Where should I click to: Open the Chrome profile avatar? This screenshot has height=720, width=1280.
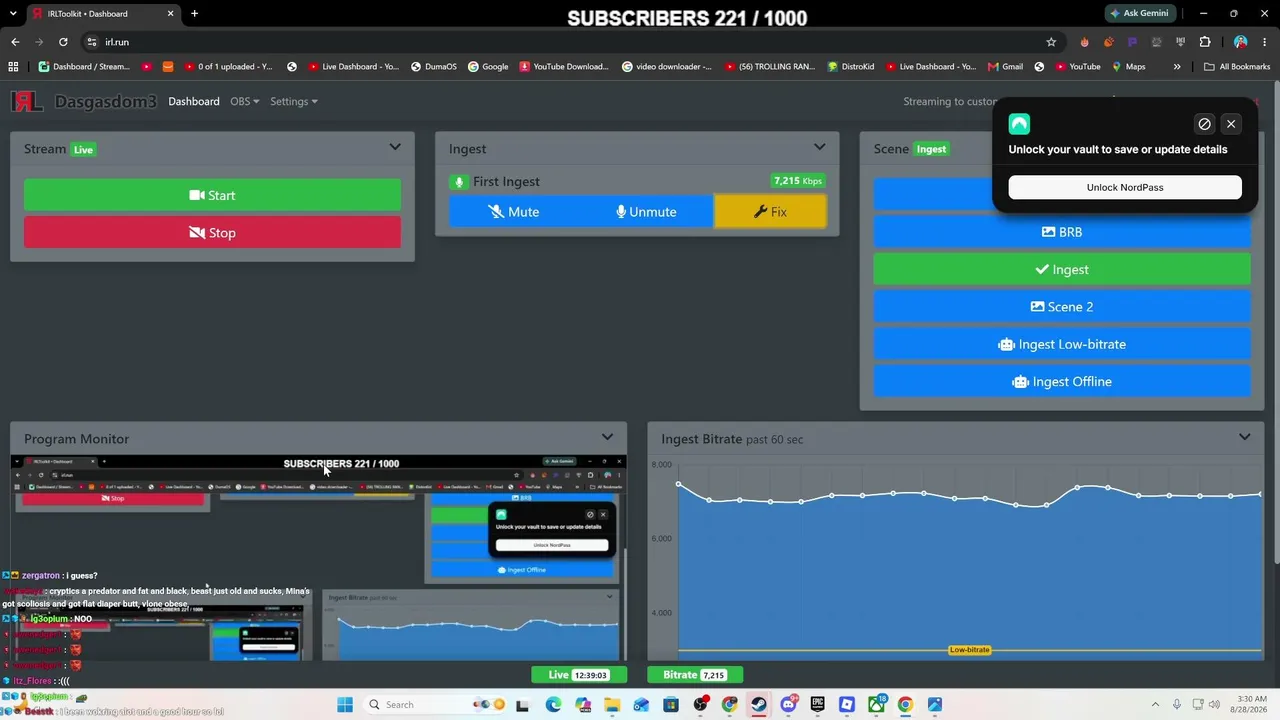tap(1240, 42)
